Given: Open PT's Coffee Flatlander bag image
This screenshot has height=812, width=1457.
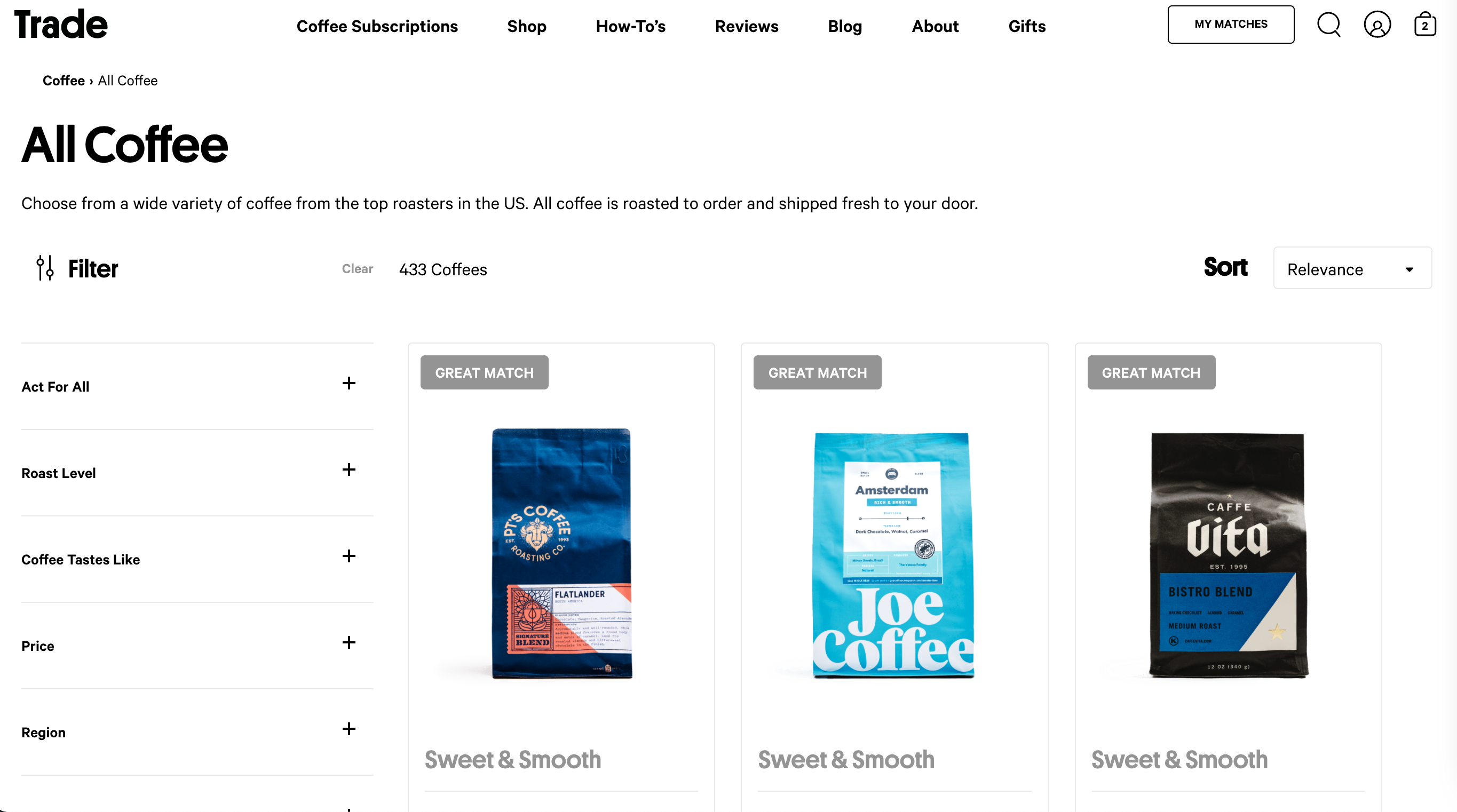Looking at the screenshot, I should pyautogui.click(x=561, y=553).
